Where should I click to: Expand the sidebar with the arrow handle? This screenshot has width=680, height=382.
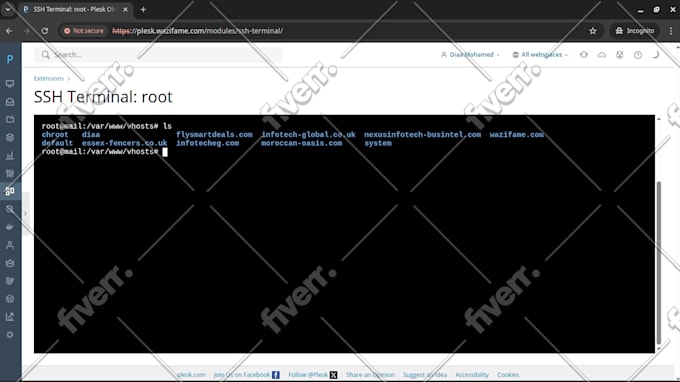[x=25, y=213]
